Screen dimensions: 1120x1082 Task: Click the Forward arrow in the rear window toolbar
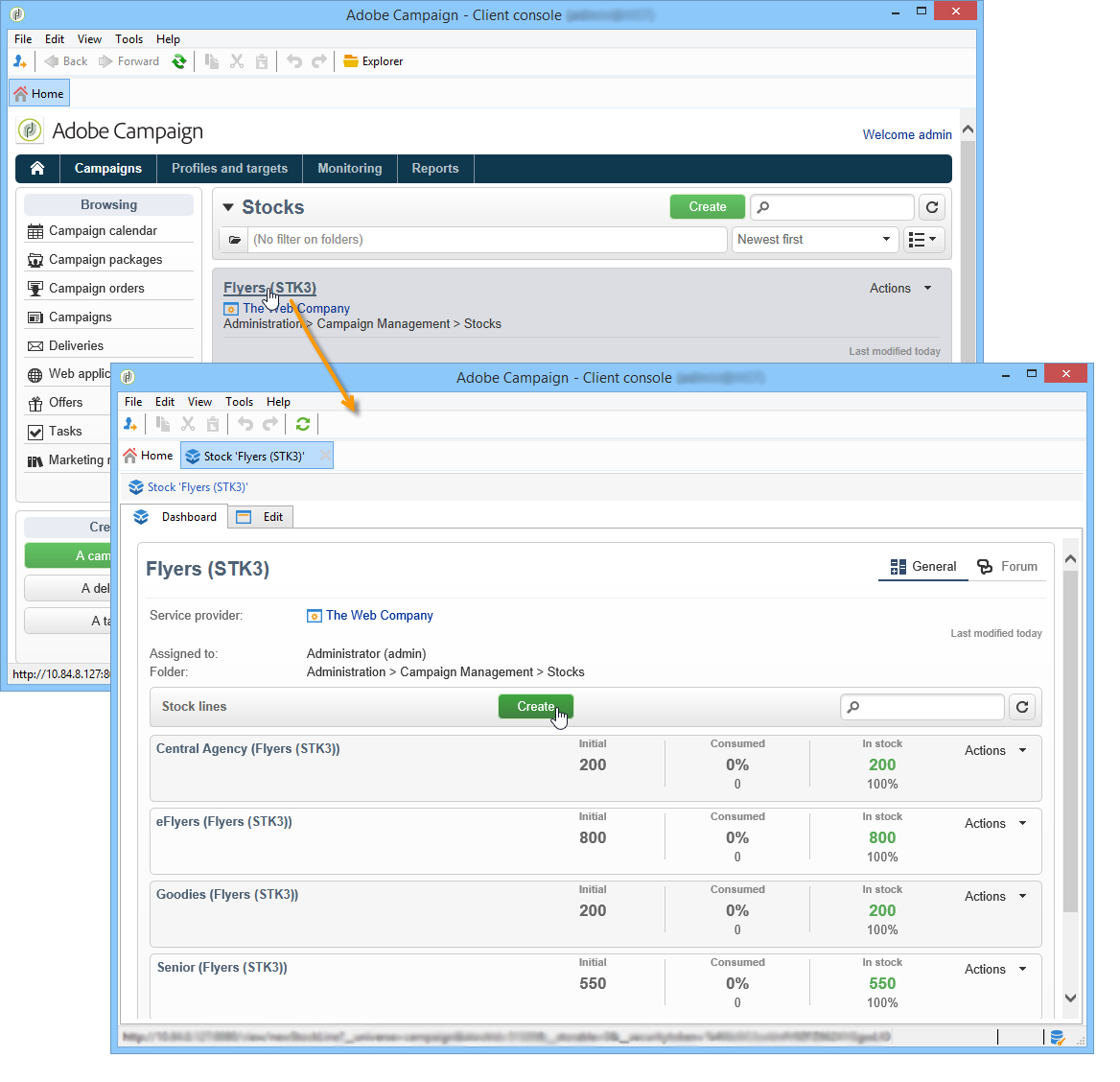point(128,61)
